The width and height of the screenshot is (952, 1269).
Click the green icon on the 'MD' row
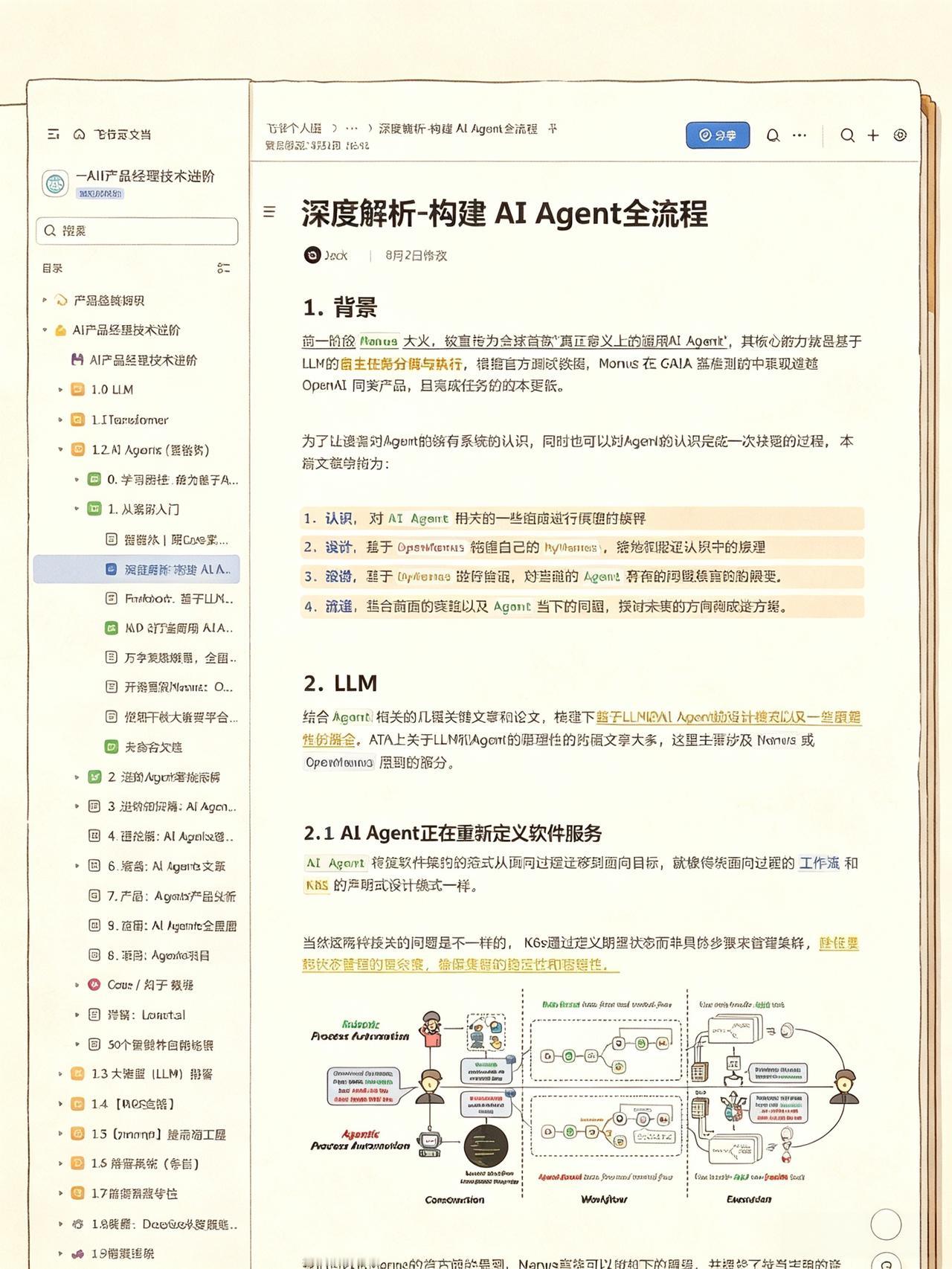tap(111, 628)
